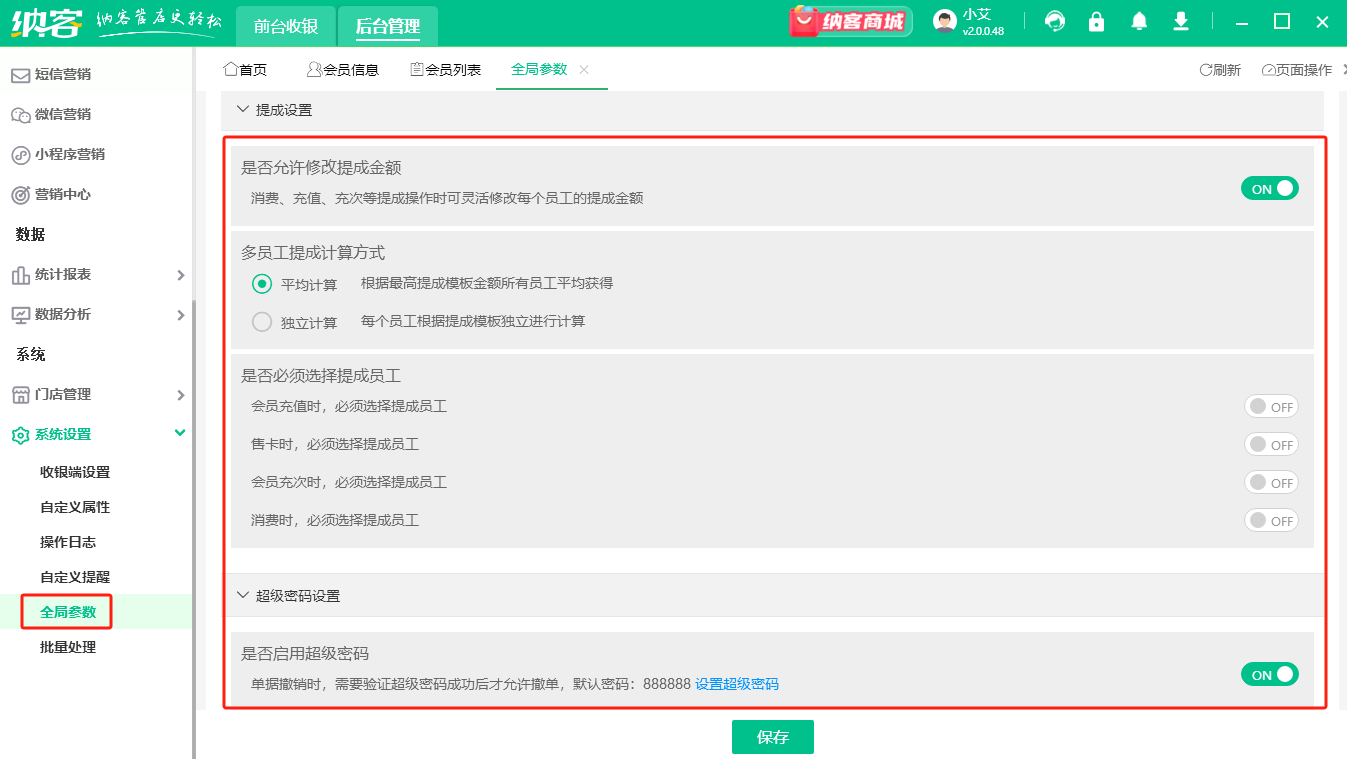This screenshot has width=1347, height=759.
Task: Open the 微信营销 (WeChat marketing) sidebar item
Action: point(64,113)
